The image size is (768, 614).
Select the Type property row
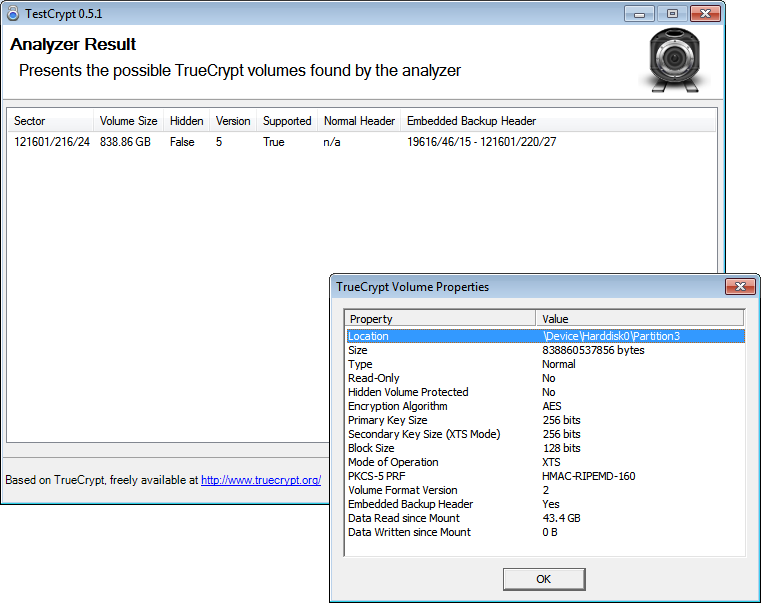[545, 364]
